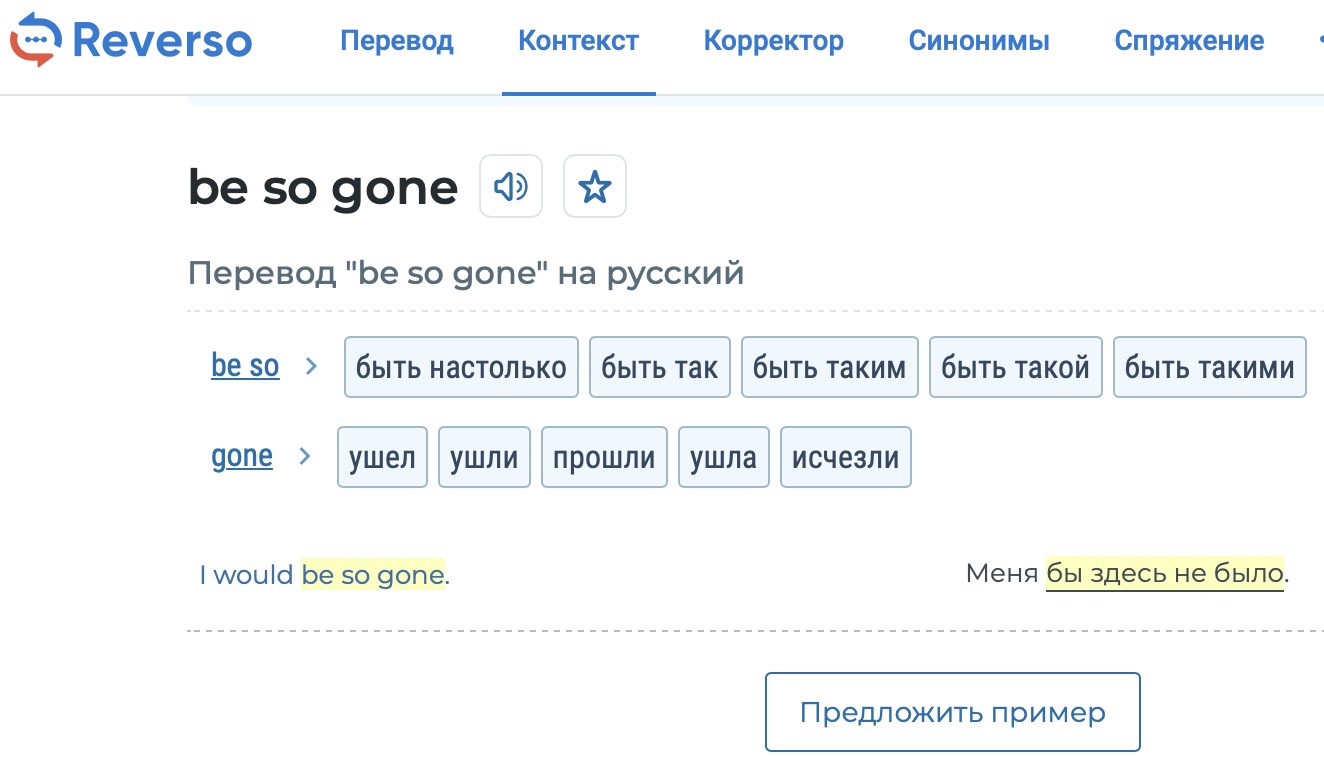Viewport: 1324px width, 758px height.
Task: Expand the chevron next to "gone"
Action: click(x=305, y=457)
